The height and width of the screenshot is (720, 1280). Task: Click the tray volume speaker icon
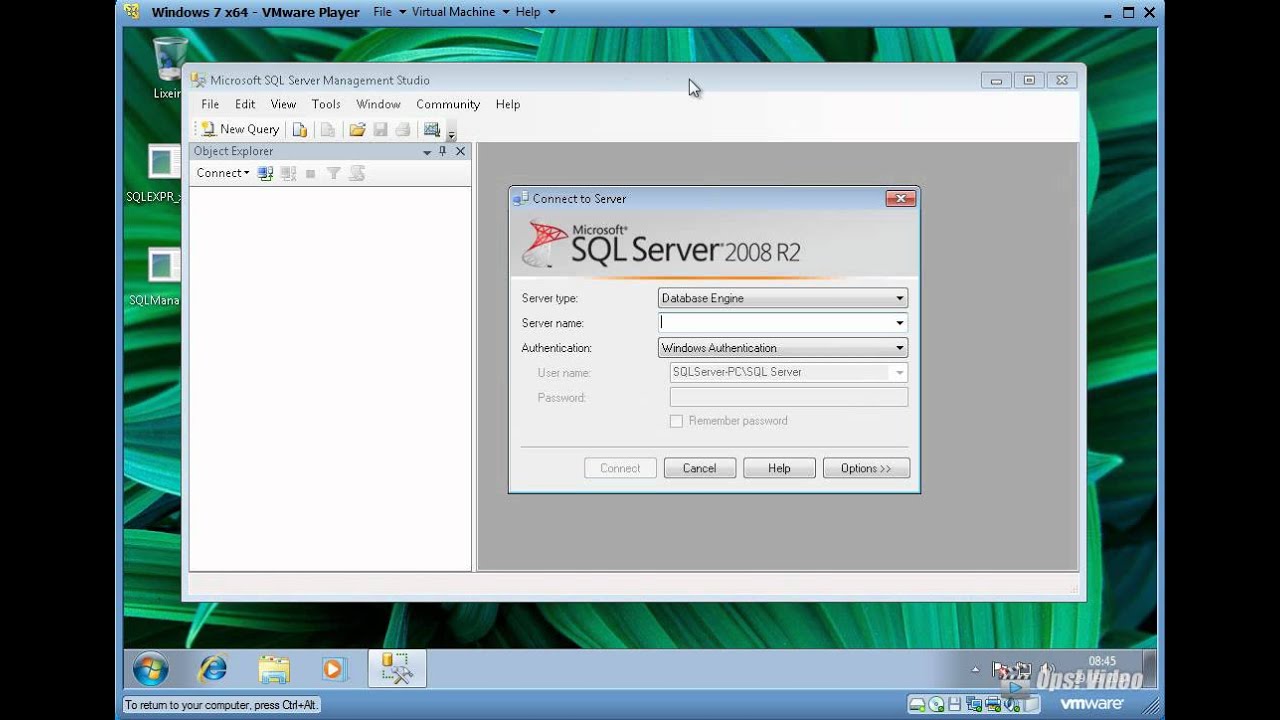[1046, 669]
